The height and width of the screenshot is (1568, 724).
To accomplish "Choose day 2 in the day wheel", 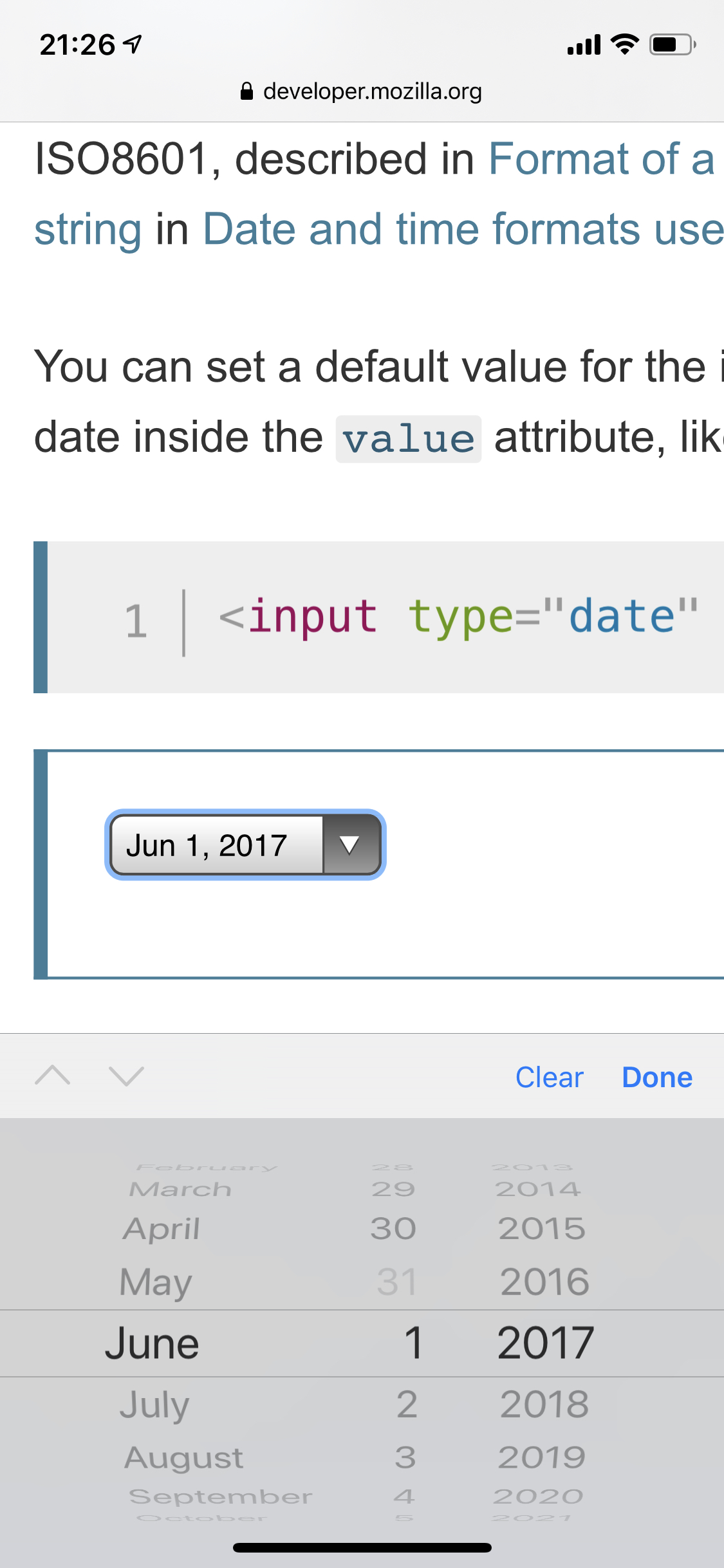I will point(407,1405).
